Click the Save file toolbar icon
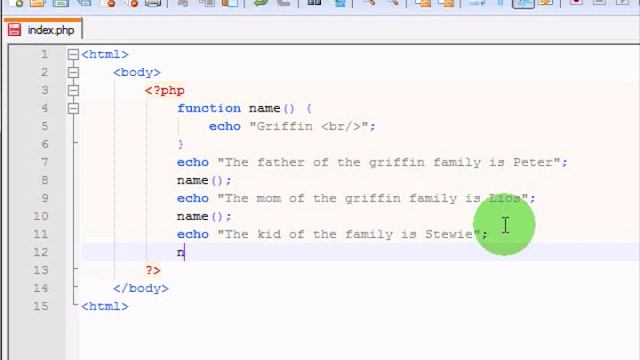 (61, 3)
